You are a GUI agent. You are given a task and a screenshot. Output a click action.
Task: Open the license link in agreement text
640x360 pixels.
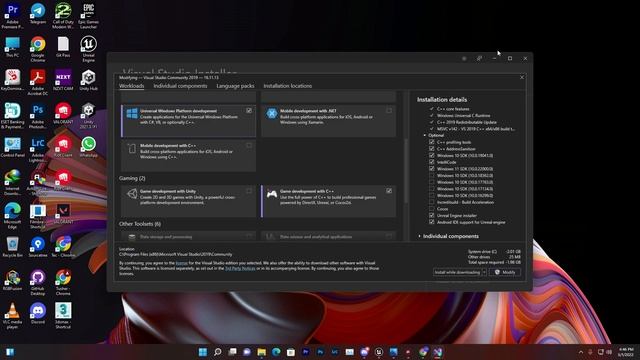pyautogui.click(x=182, y=263)
